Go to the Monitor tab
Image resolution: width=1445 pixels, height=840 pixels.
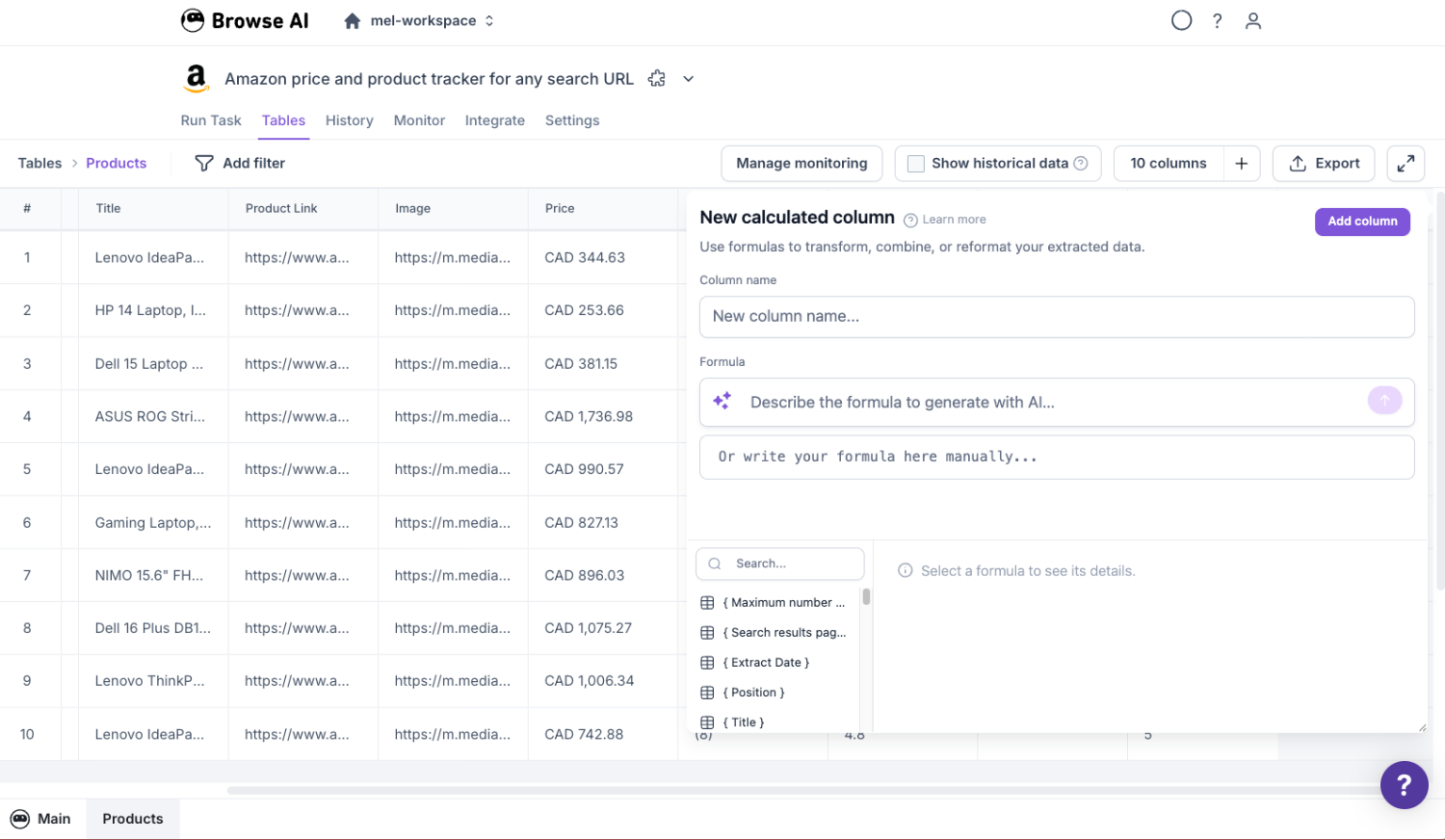point(419,120)
